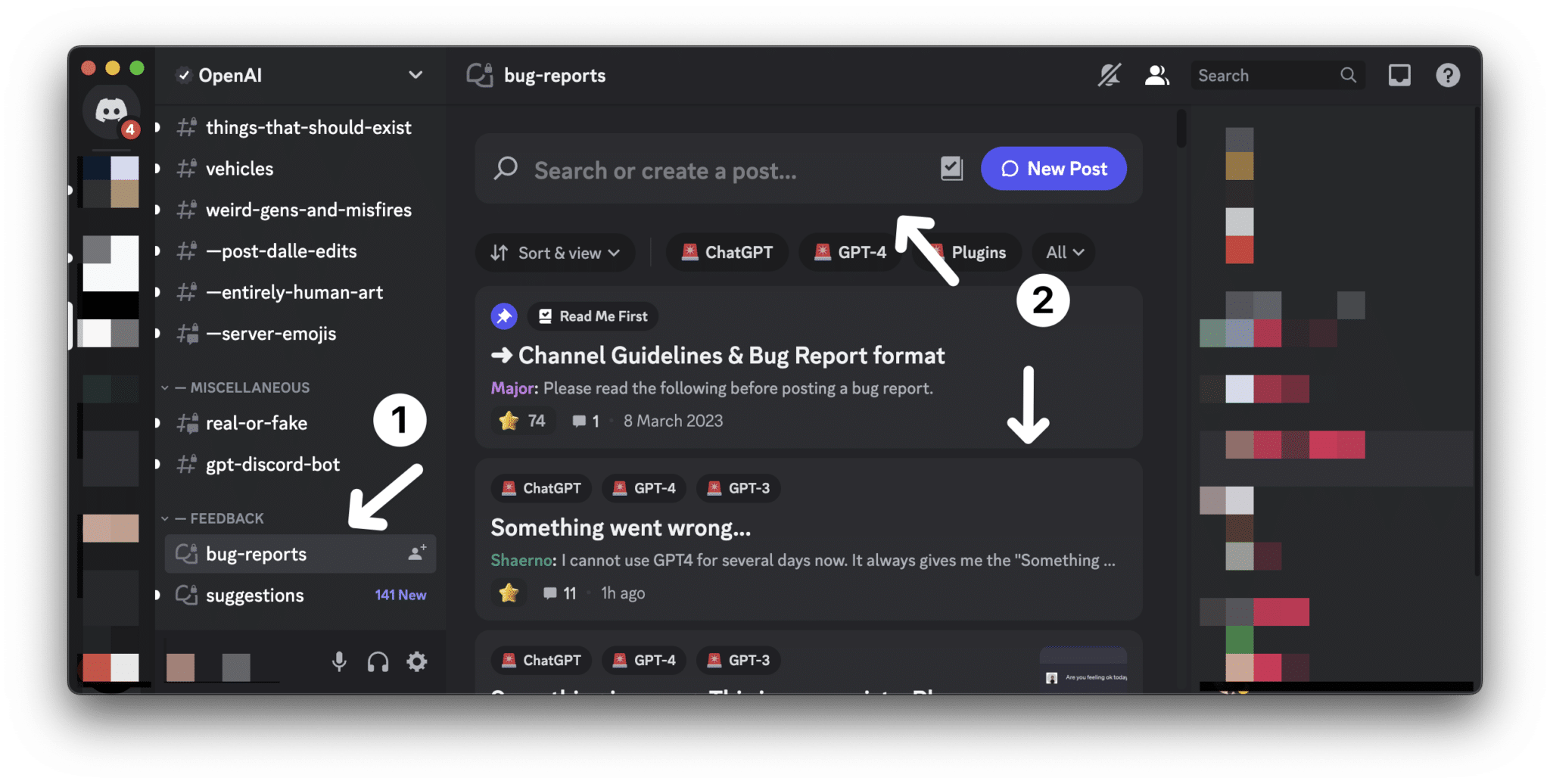Open —entirely-human-art channel
Screen dimensions: 1550x784
point(295,292)
